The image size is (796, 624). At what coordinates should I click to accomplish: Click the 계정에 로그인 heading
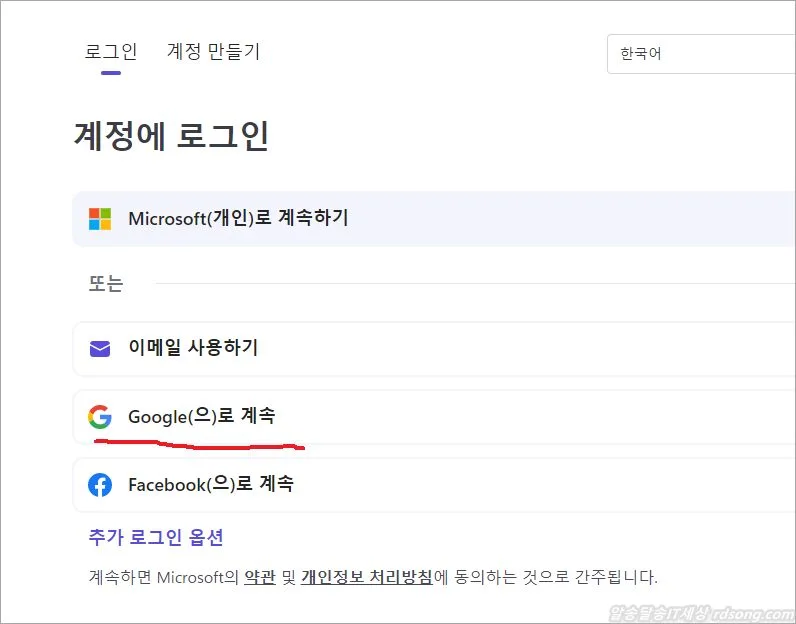coord(171,136)
